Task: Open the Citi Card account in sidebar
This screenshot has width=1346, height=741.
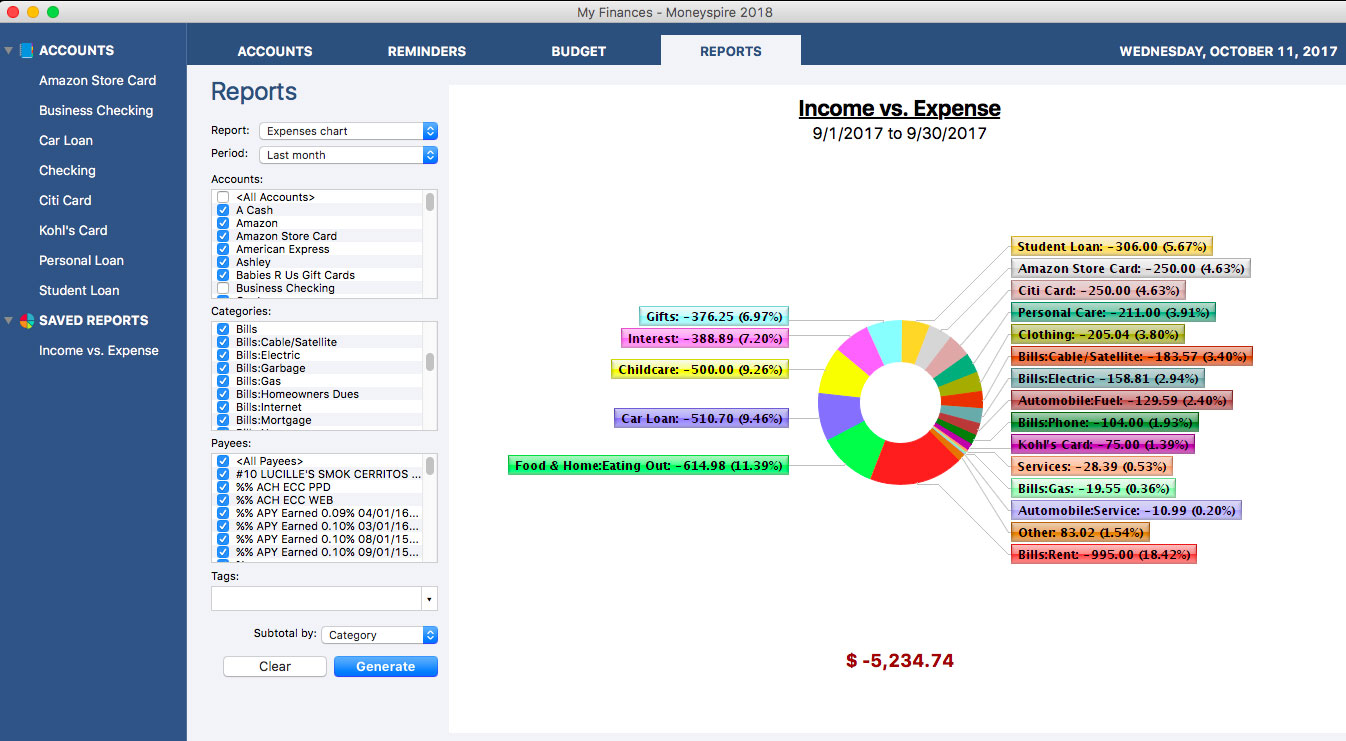Action: (x=65, y=200)
